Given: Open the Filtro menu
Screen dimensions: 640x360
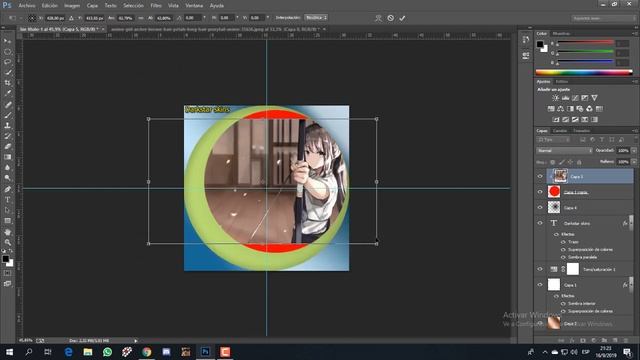Looking at the screenshot, I should [156, 6].
